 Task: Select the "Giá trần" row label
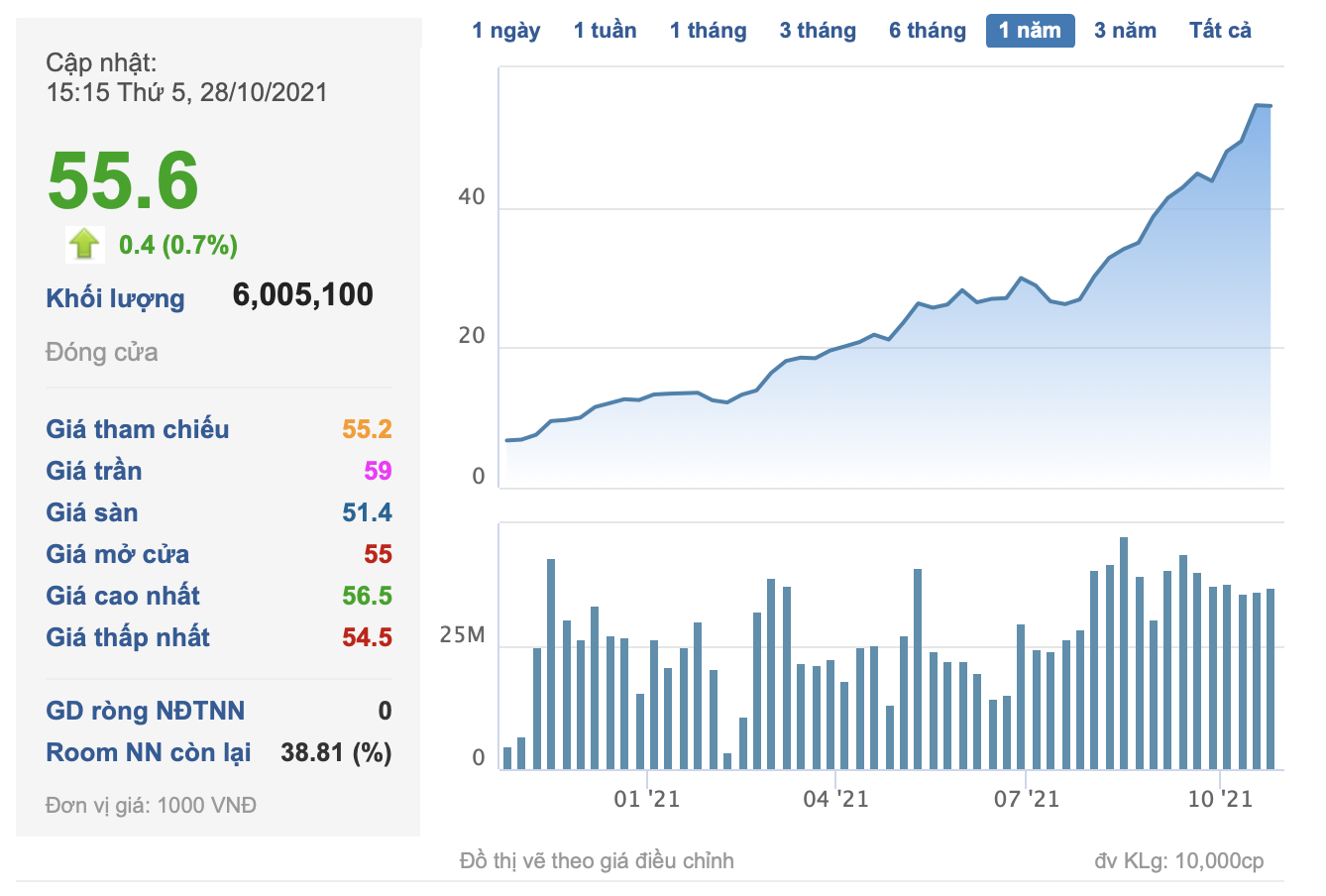point(94,471)
